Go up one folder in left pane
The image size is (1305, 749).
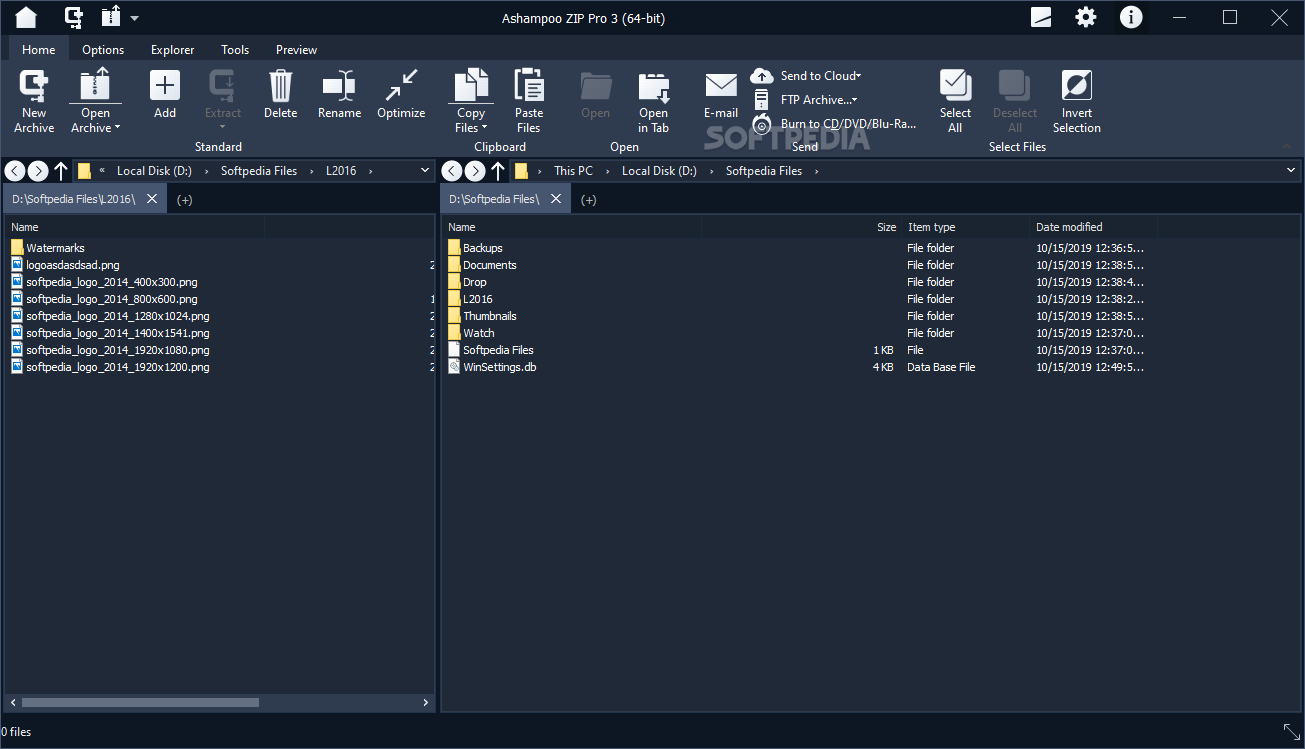coord(61,171)
